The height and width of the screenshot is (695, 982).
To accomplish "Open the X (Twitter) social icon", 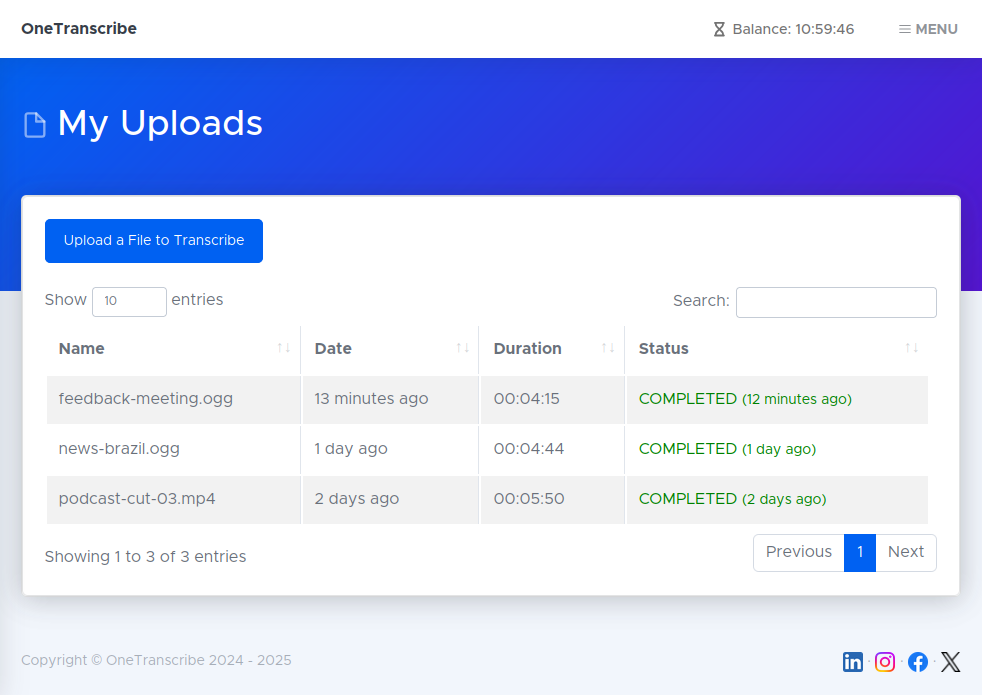I will [950, 662].
